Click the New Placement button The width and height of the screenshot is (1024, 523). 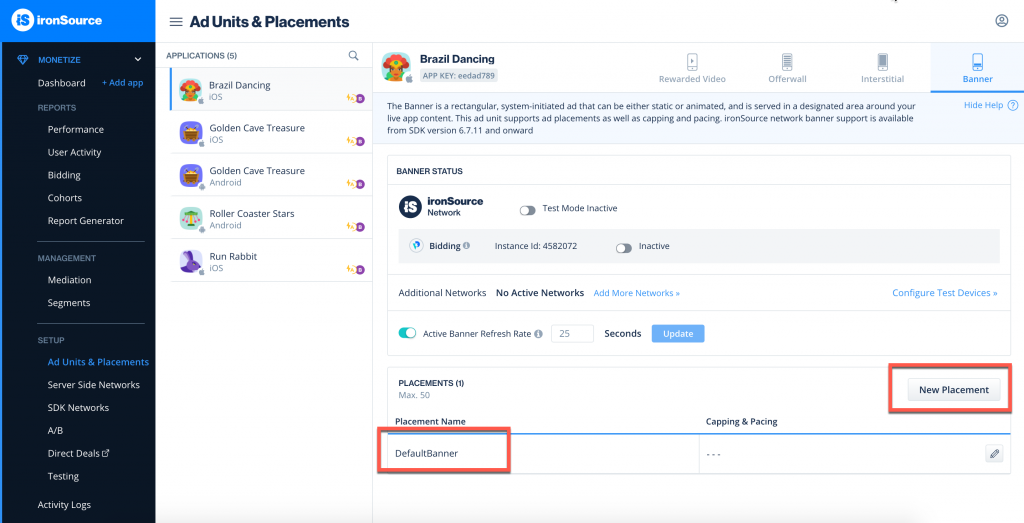[x=954, y=390]
